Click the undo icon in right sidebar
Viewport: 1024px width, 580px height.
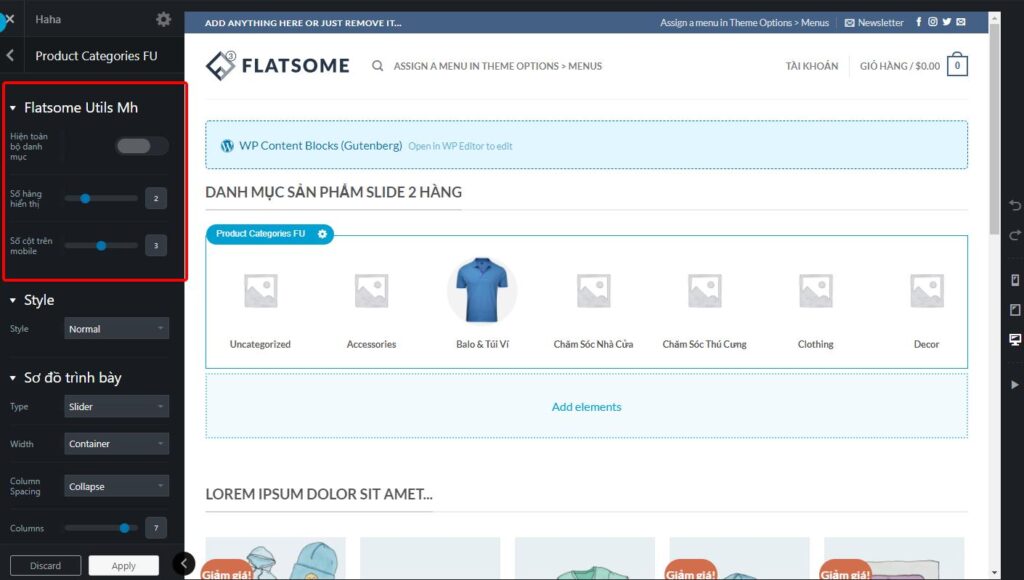(x=1015, y=205)
